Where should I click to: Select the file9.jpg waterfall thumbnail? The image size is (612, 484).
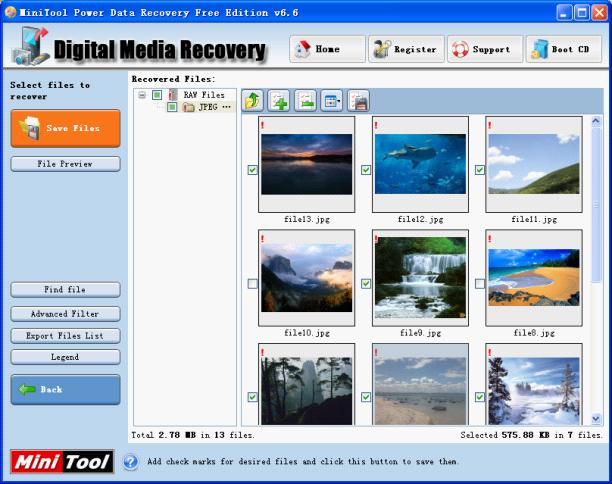click(420, 278)
